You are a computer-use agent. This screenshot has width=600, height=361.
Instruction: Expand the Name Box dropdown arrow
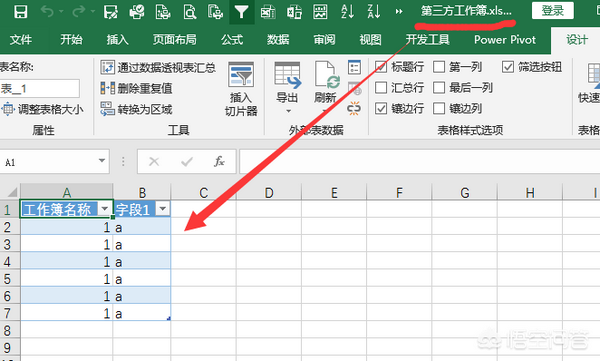coord(102,161)
